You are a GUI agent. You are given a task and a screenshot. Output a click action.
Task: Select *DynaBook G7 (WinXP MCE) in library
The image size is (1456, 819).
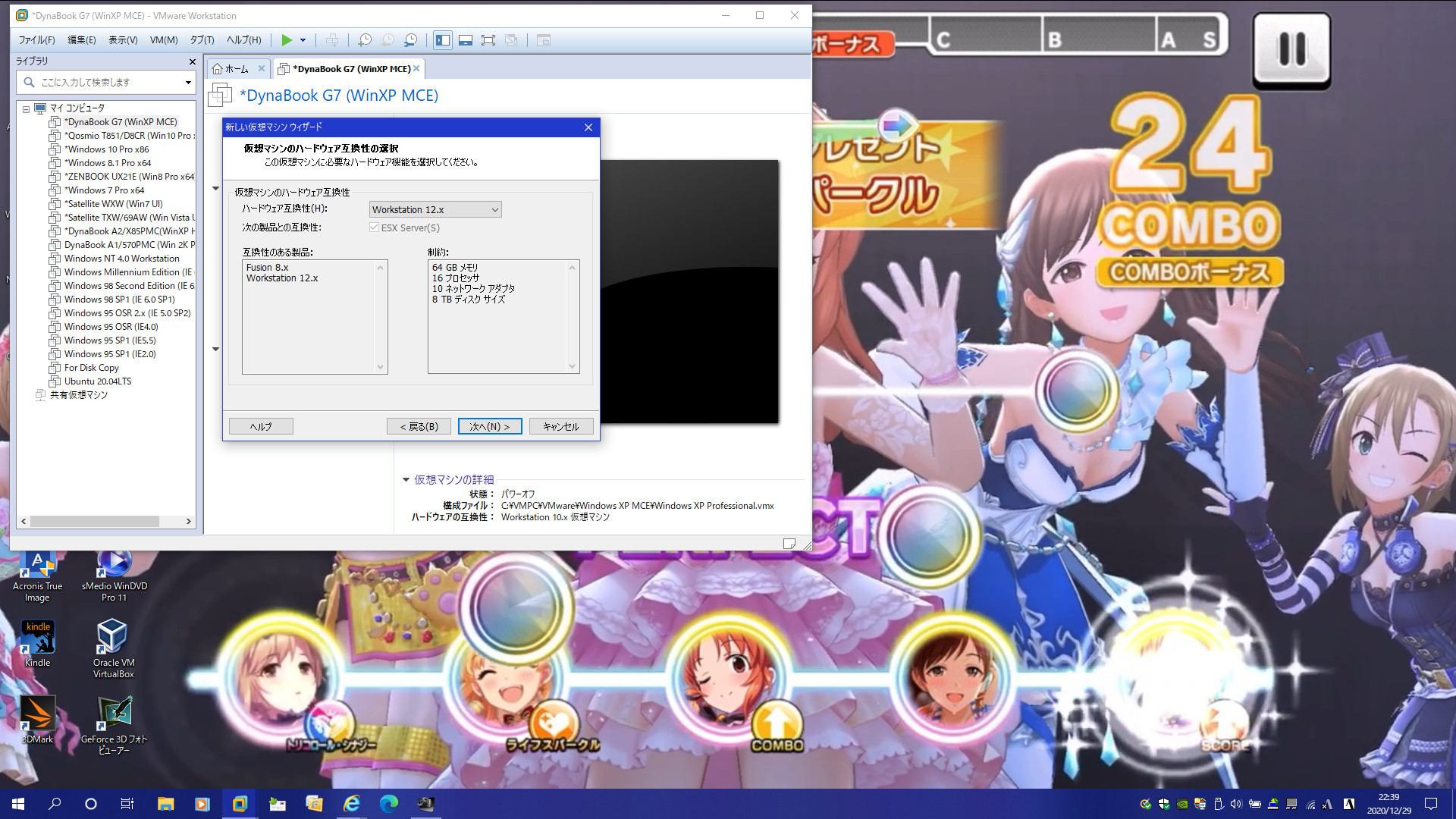point(121,122)
